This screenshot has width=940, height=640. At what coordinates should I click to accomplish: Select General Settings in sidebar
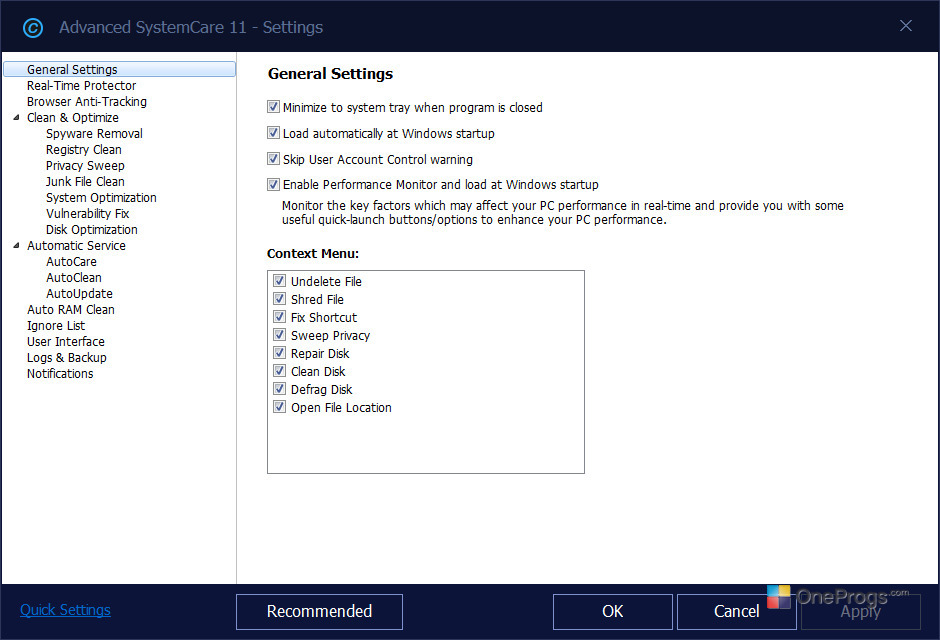pos(119,70)
